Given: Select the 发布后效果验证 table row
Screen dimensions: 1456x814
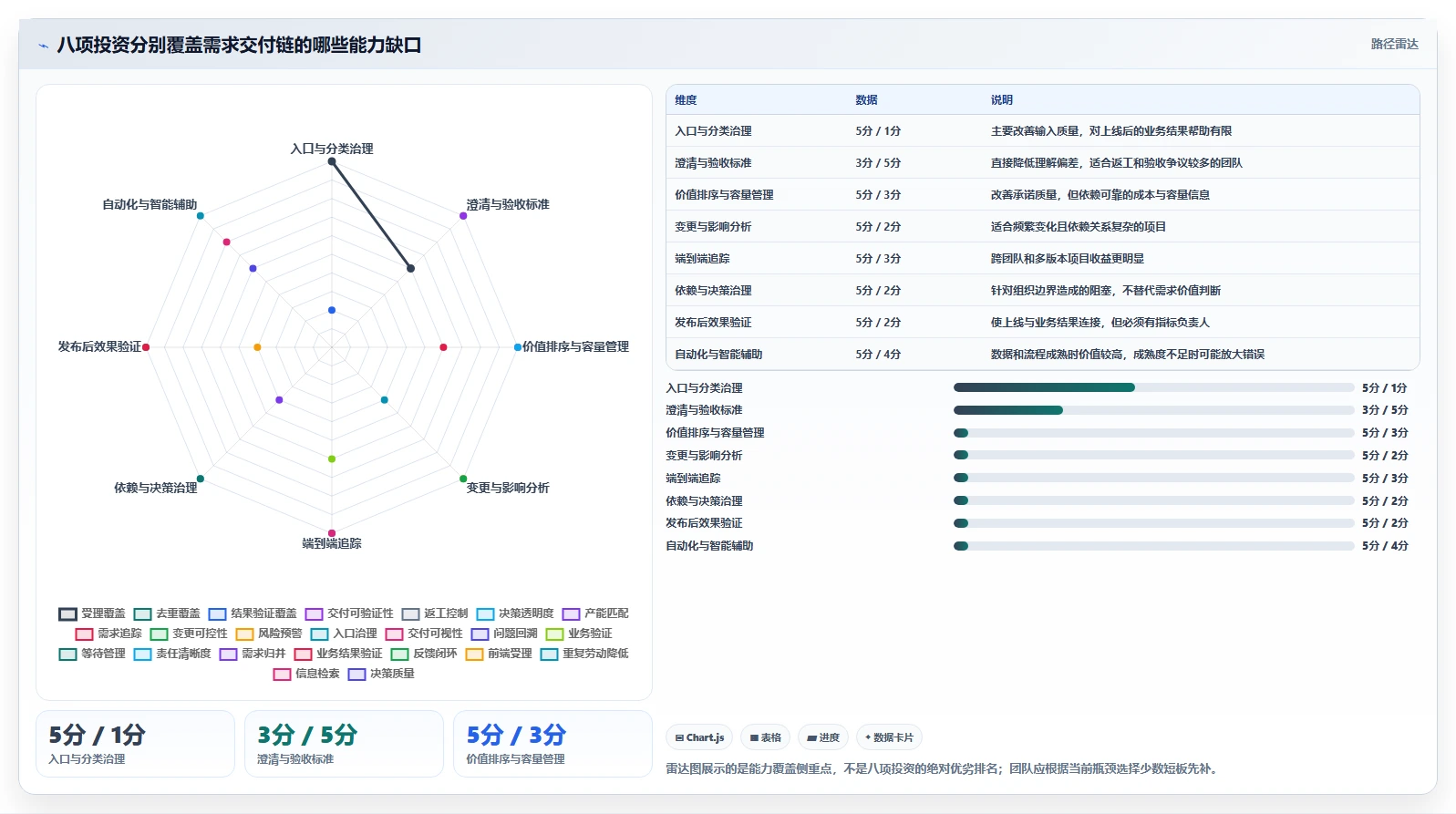Looking at the screenshot, I should (1042, 323).
